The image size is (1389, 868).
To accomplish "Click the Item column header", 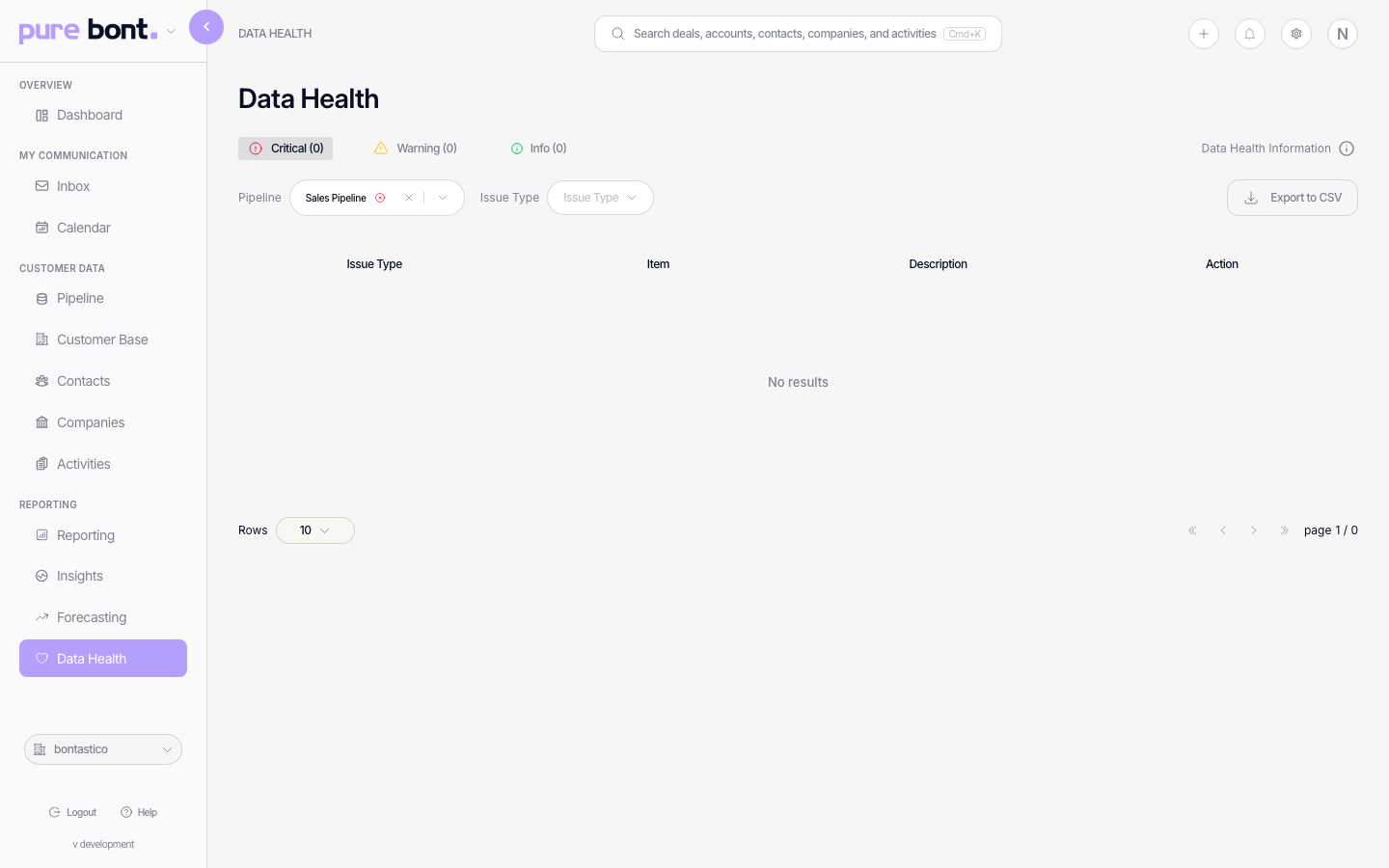I will pyautogui.click(x=658, y=264).
